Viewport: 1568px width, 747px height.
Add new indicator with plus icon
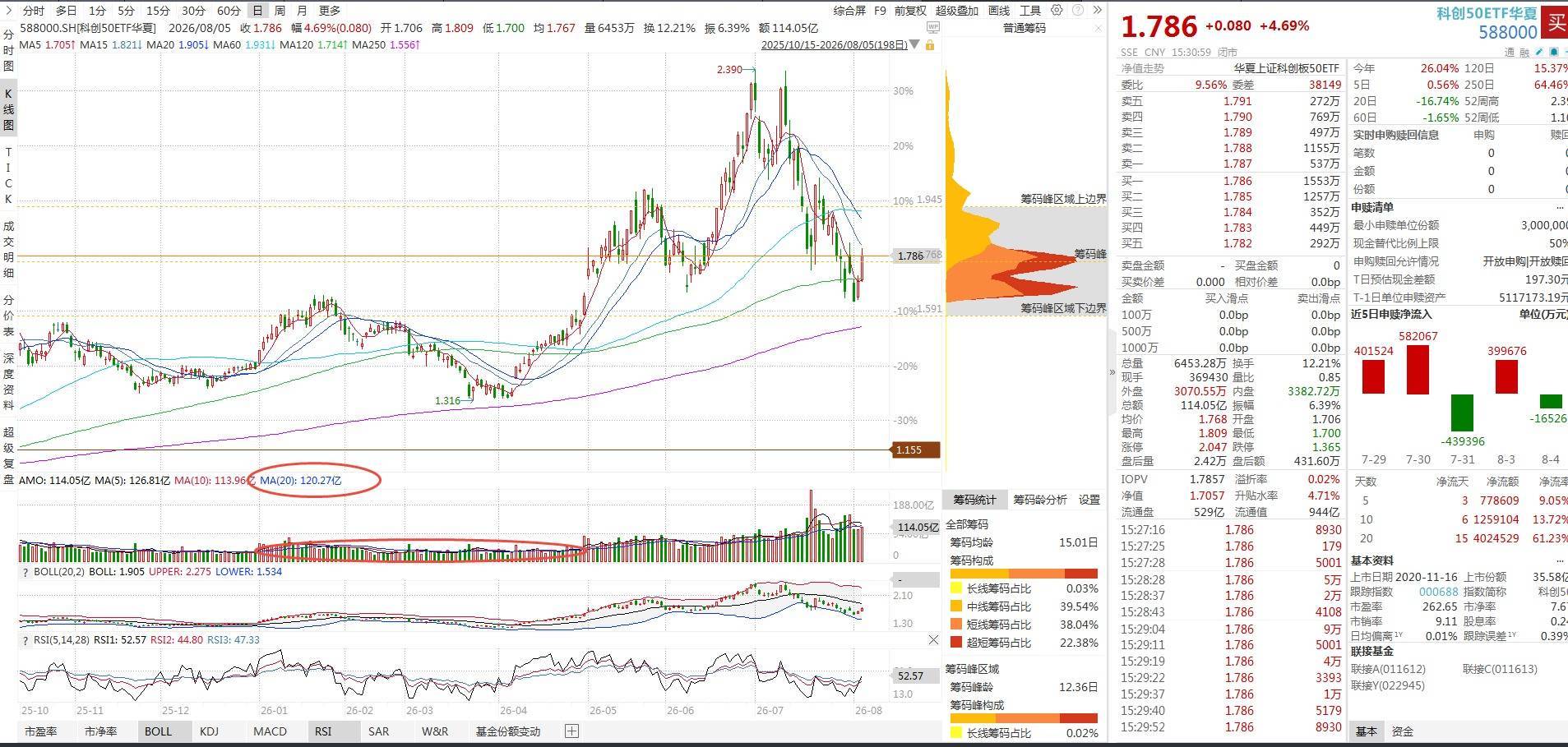(x=572, y=731)
